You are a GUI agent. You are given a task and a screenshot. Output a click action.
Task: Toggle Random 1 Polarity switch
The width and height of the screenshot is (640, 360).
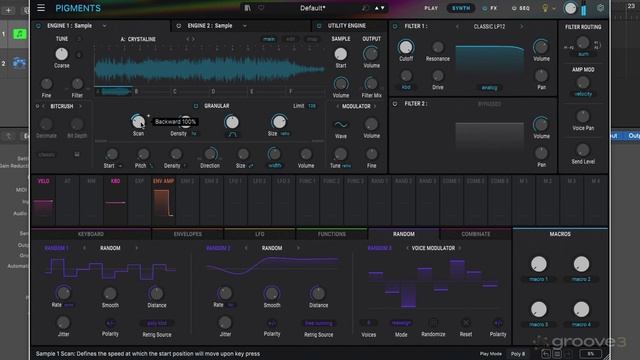(110, 323)
